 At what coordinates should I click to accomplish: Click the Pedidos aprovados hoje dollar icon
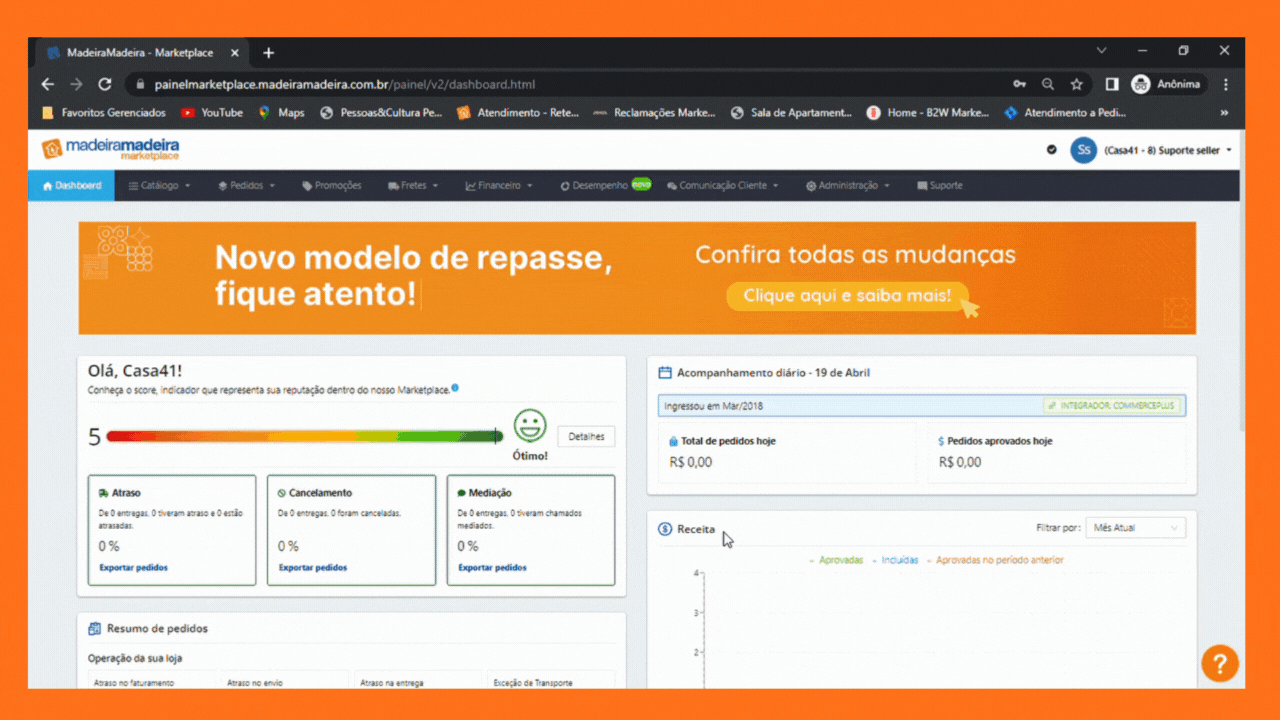point(941,441)
